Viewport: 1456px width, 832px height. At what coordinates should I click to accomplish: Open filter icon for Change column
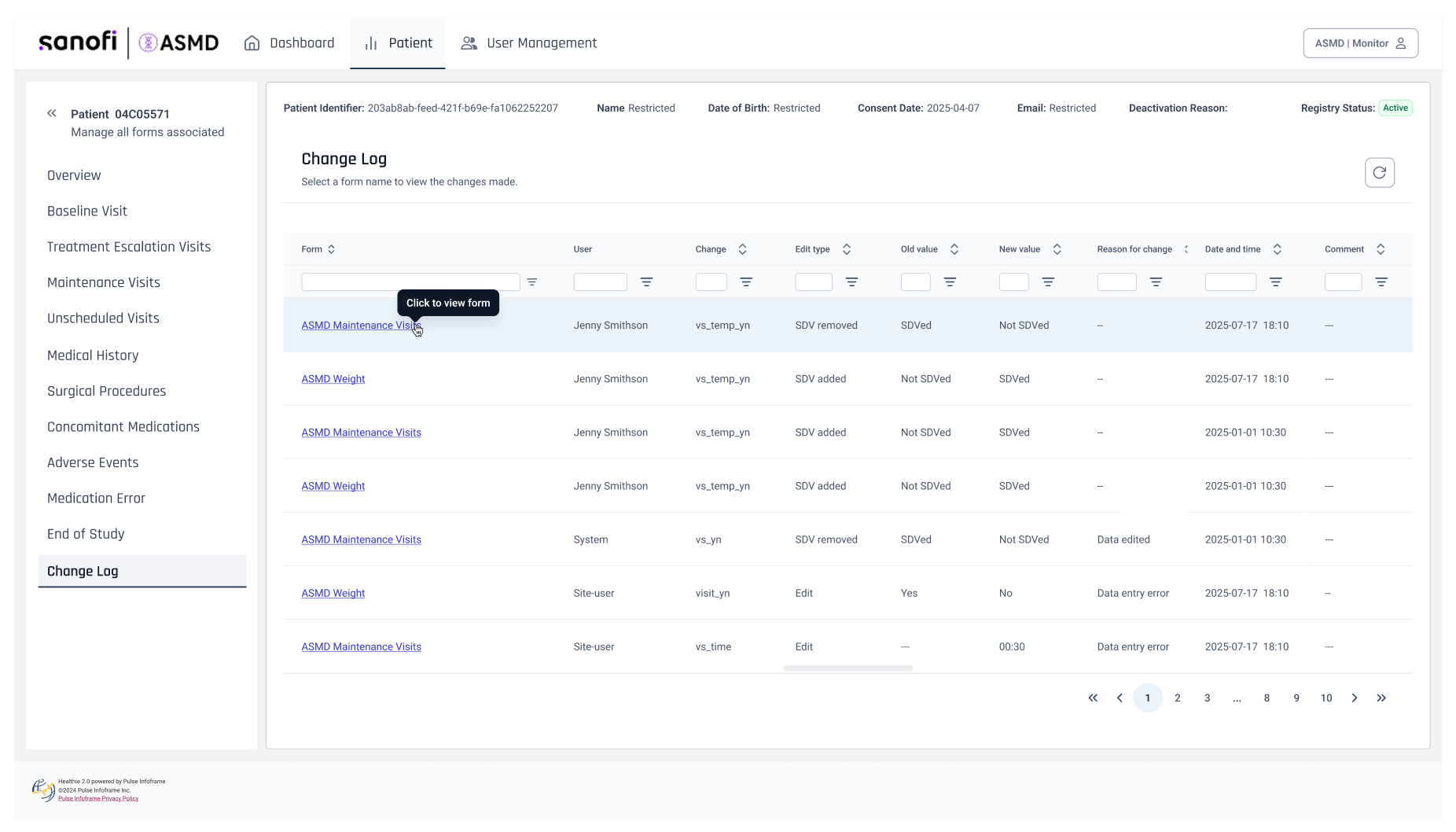(x=746, y=282)
